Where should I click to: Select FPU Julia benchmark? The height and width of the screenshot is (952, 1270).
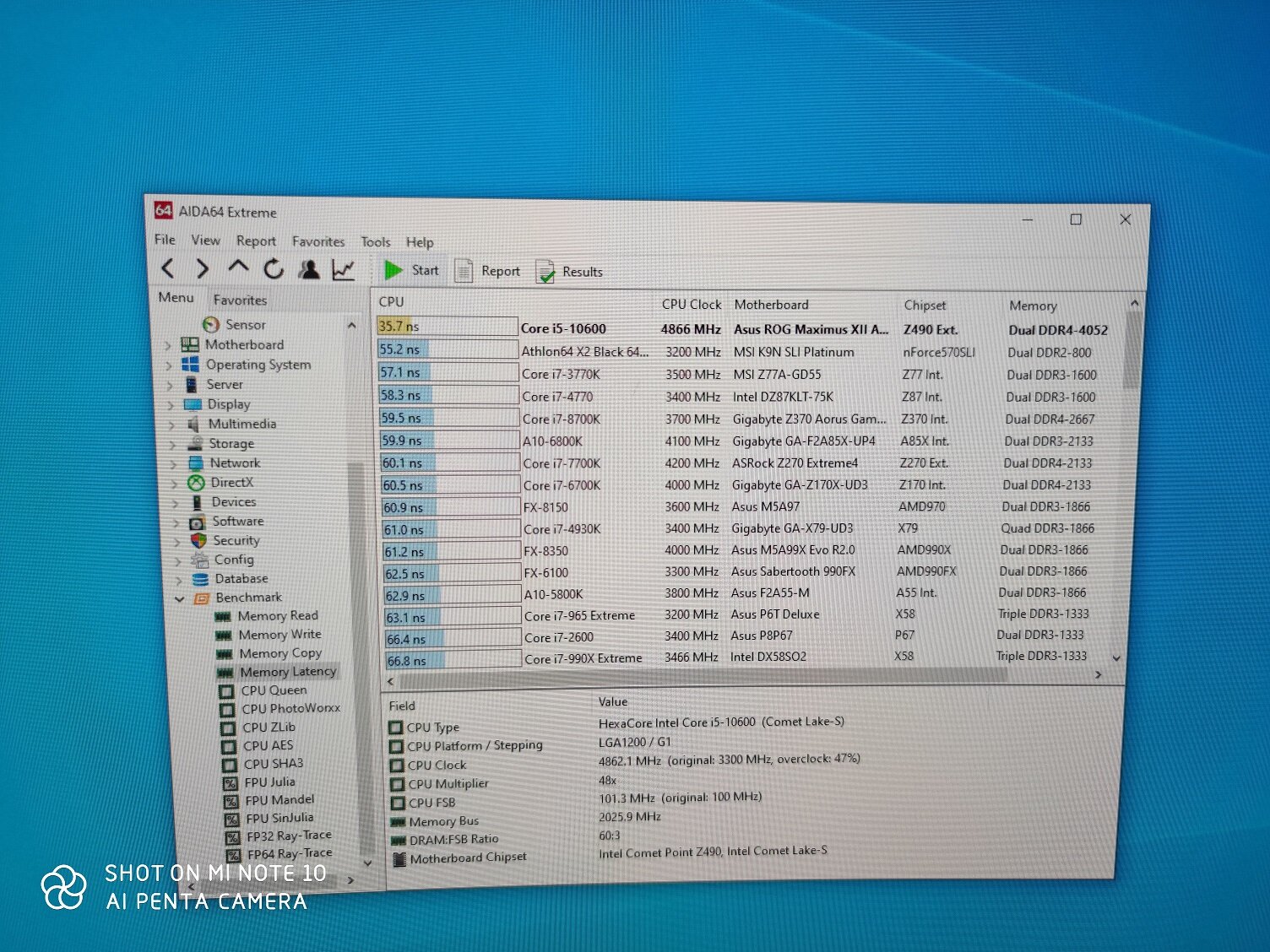click(259, 782)
